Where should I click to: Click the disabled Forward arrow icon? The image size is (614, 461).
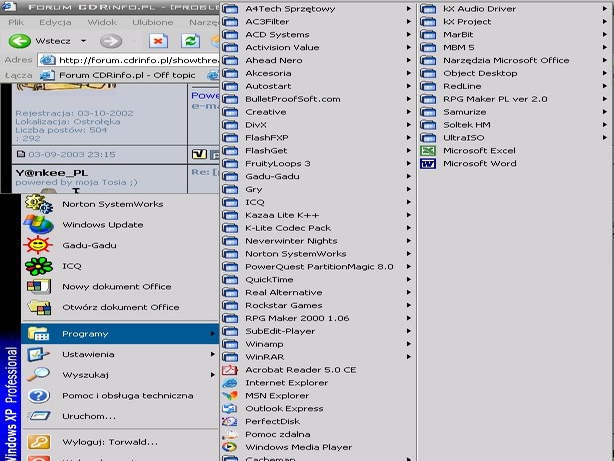click(x=111, y=41)
